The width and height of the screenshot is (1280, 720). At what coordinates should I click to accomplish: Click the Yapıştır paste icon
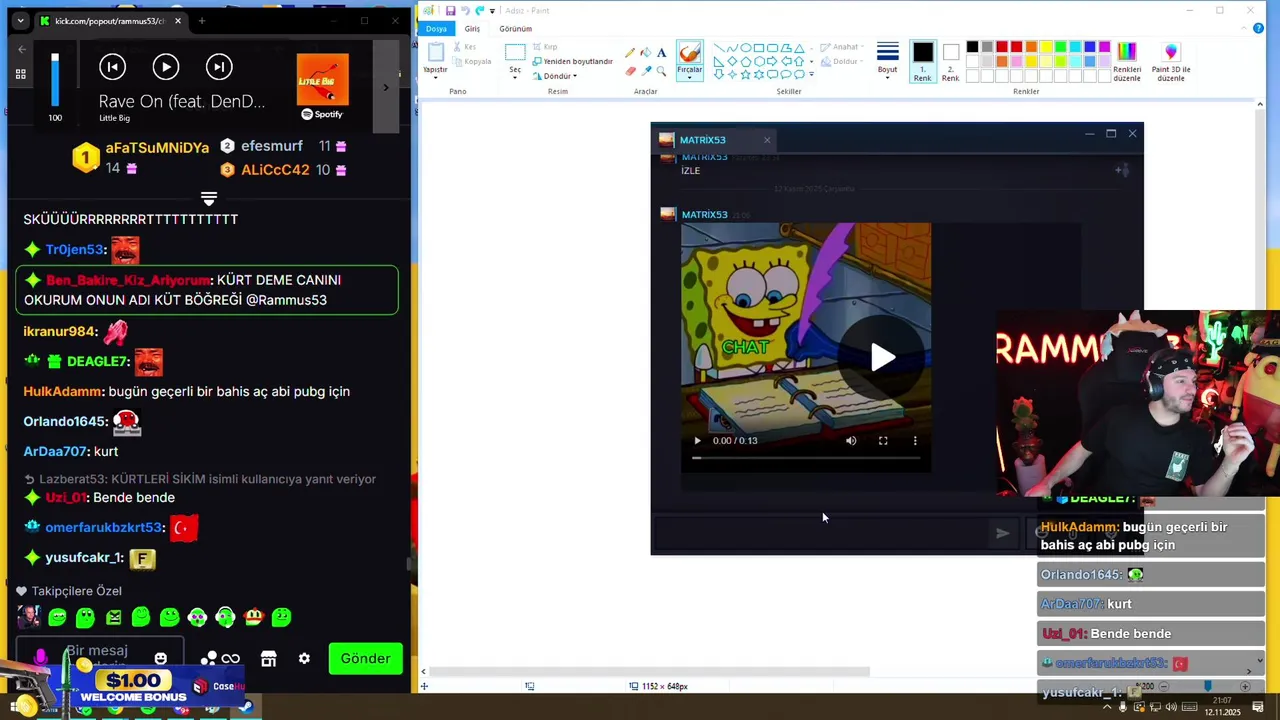(x=436, y=52)
